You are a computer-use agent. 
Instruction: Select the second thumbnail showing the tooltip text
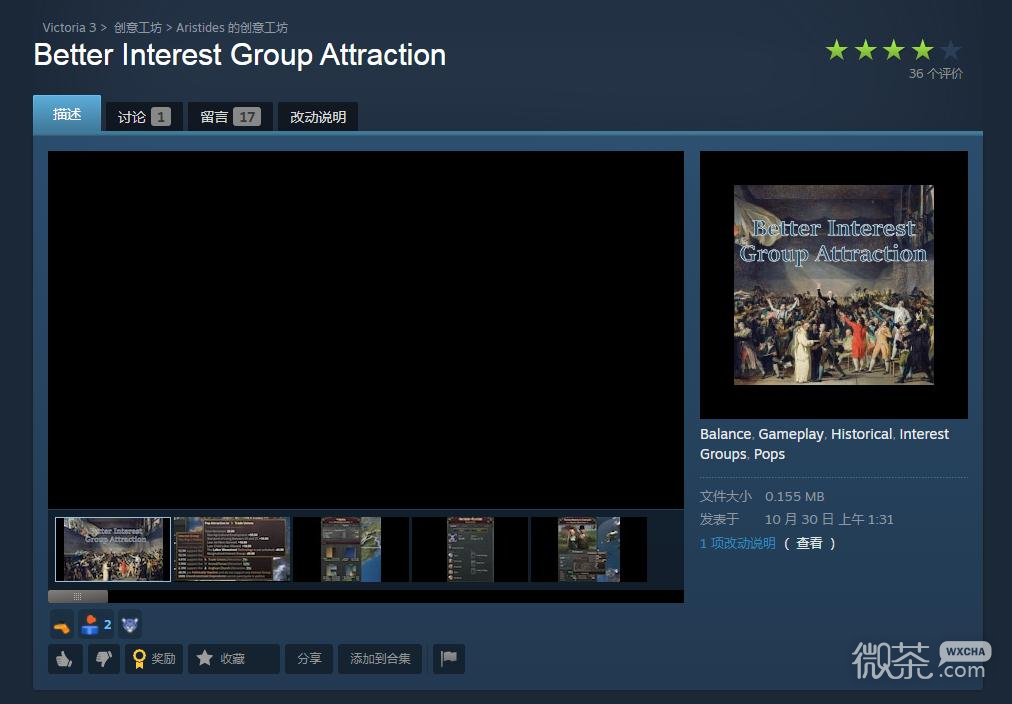[x=232, y=549]
